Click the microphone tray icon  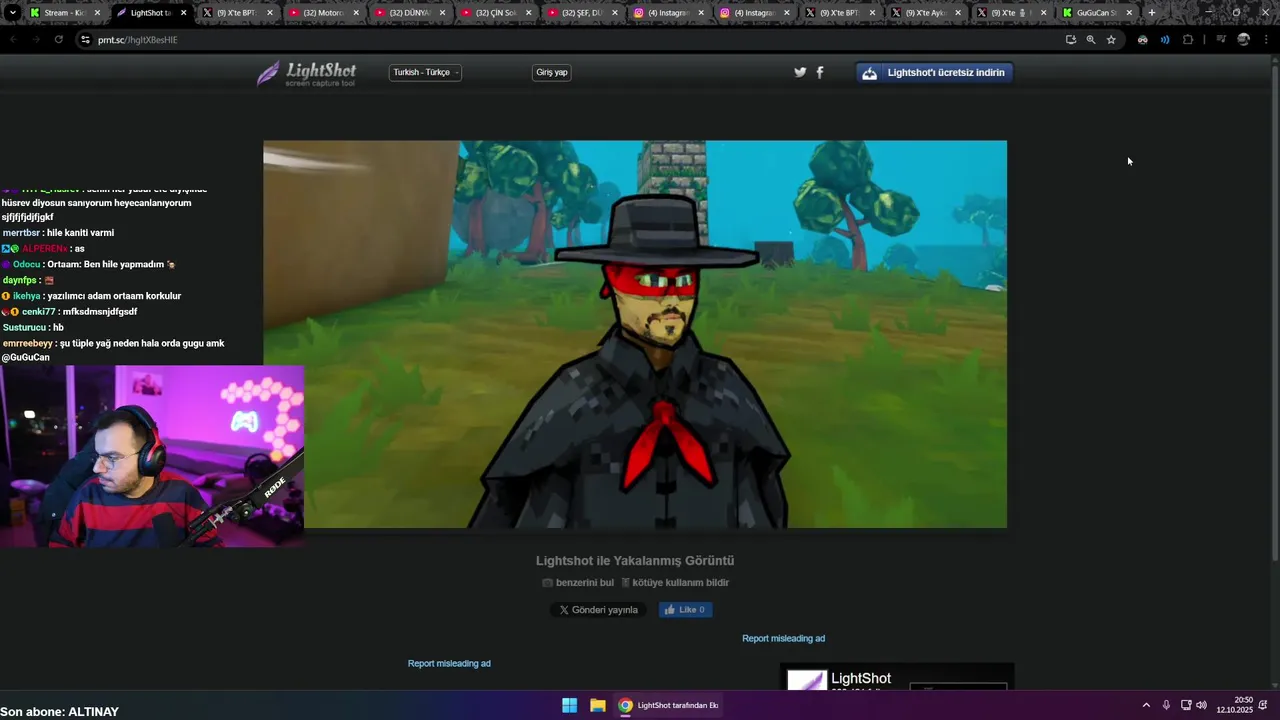click(1166, 705)
